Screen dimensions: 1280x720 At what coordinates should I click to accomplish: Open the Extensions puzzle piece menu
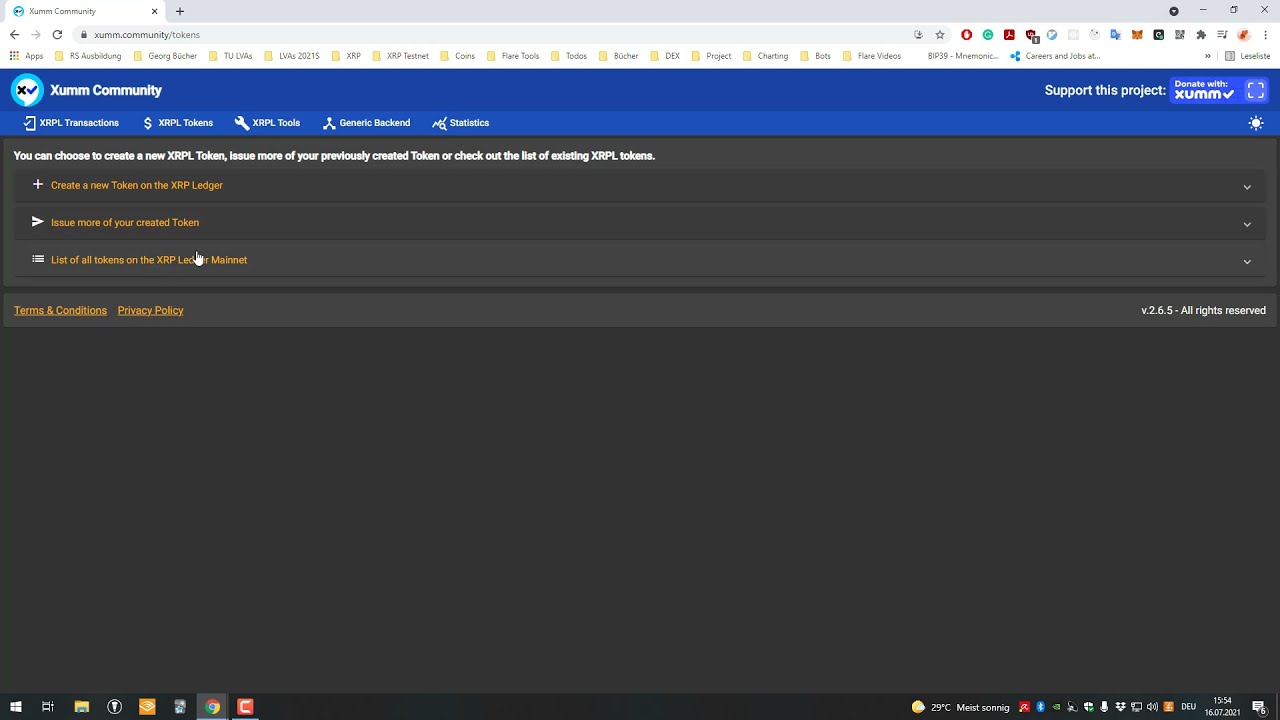click(1201, 35)
